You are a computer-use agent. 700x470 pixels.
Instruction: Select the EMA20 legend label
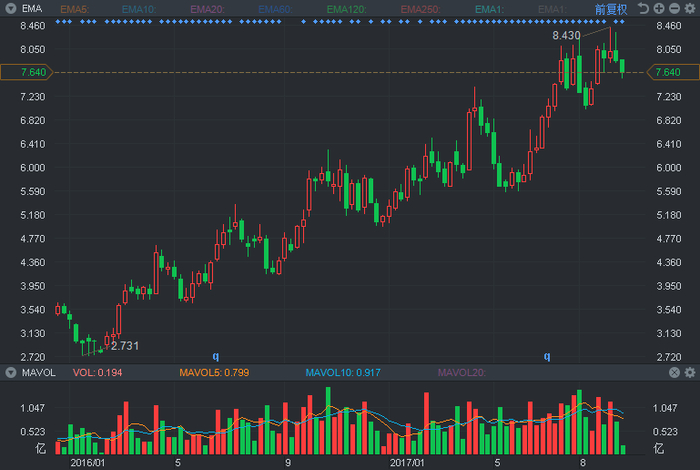[x=208, y=9]
